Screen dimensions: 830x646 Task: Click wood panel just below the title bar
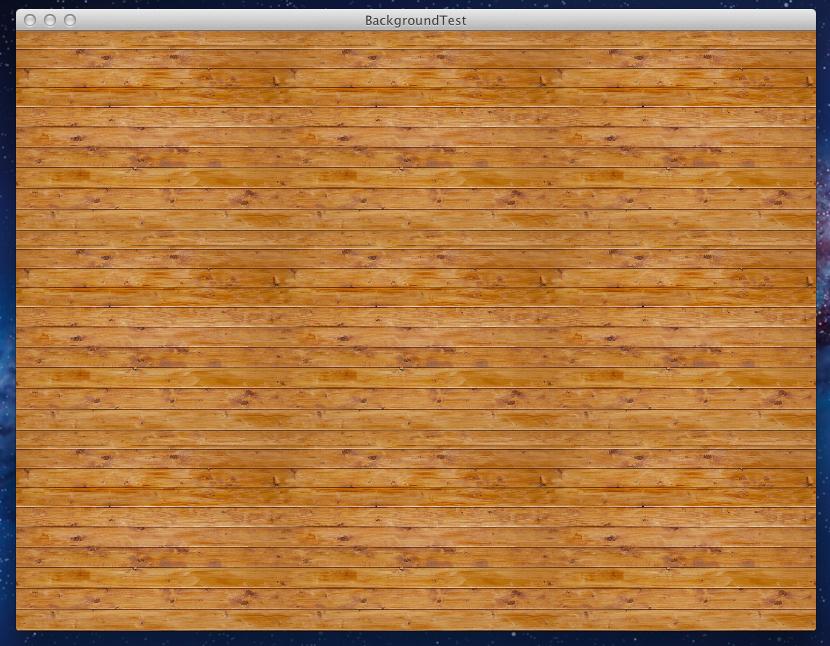[x=415, y=35]
